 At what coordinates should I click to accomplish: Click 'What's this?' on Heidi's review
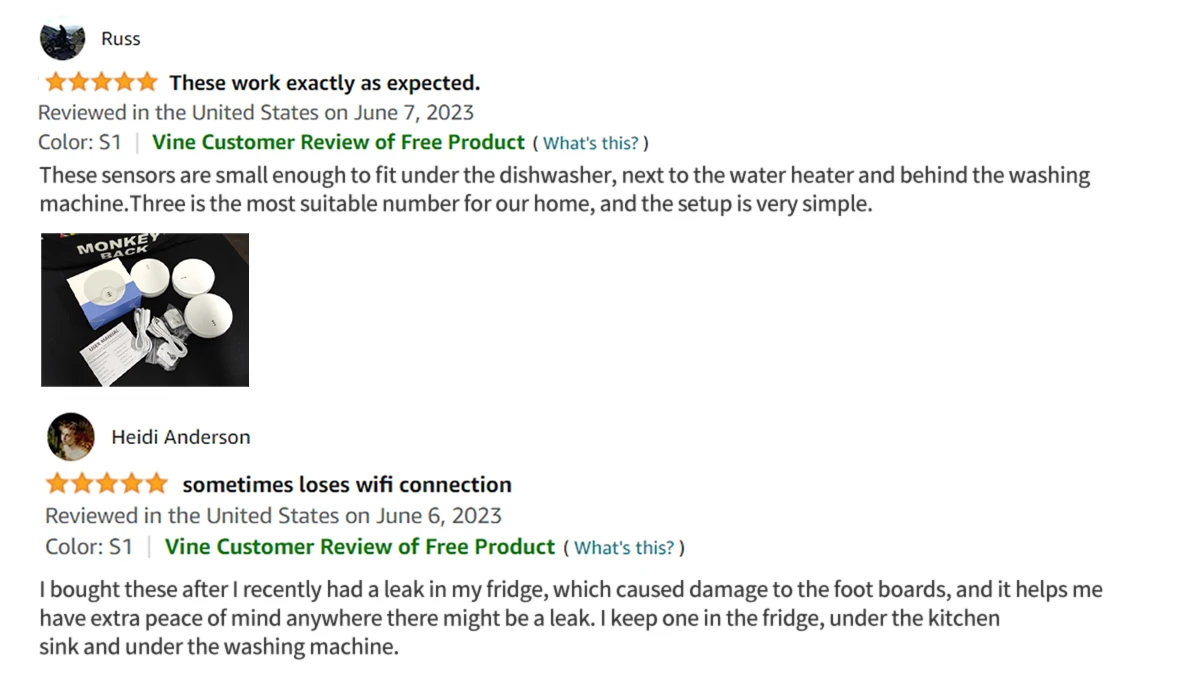(x=626, y=548)
